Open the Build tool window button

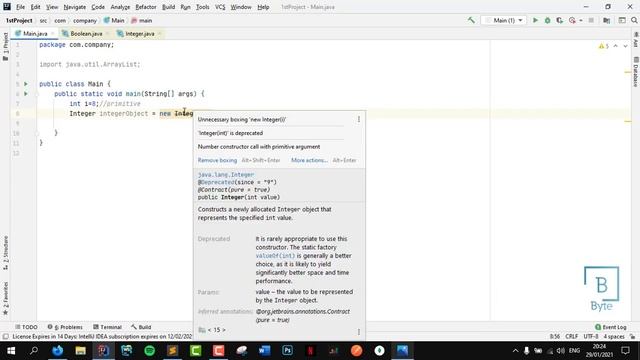tap(141, 327)
